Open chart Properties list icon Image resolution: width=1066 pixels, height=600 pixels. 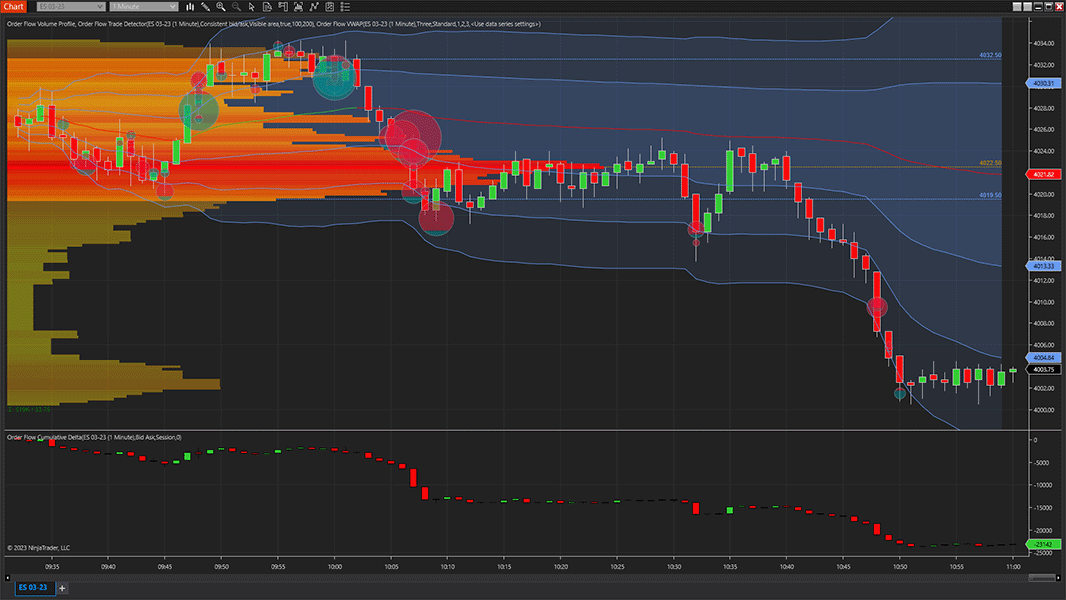coord(345,6)
